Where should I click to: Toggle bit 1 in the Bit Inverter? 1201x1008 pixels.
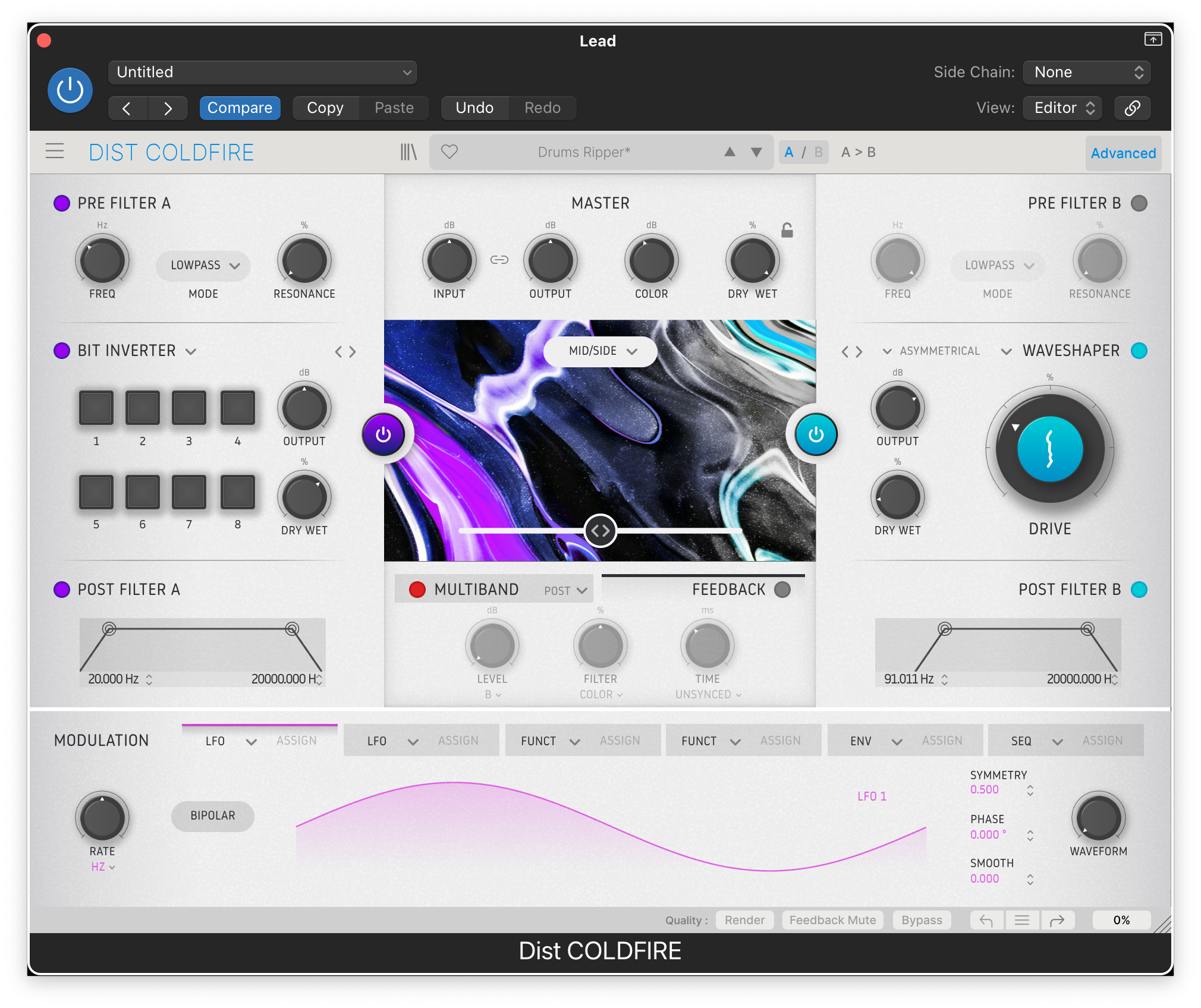tap(96, 408)
